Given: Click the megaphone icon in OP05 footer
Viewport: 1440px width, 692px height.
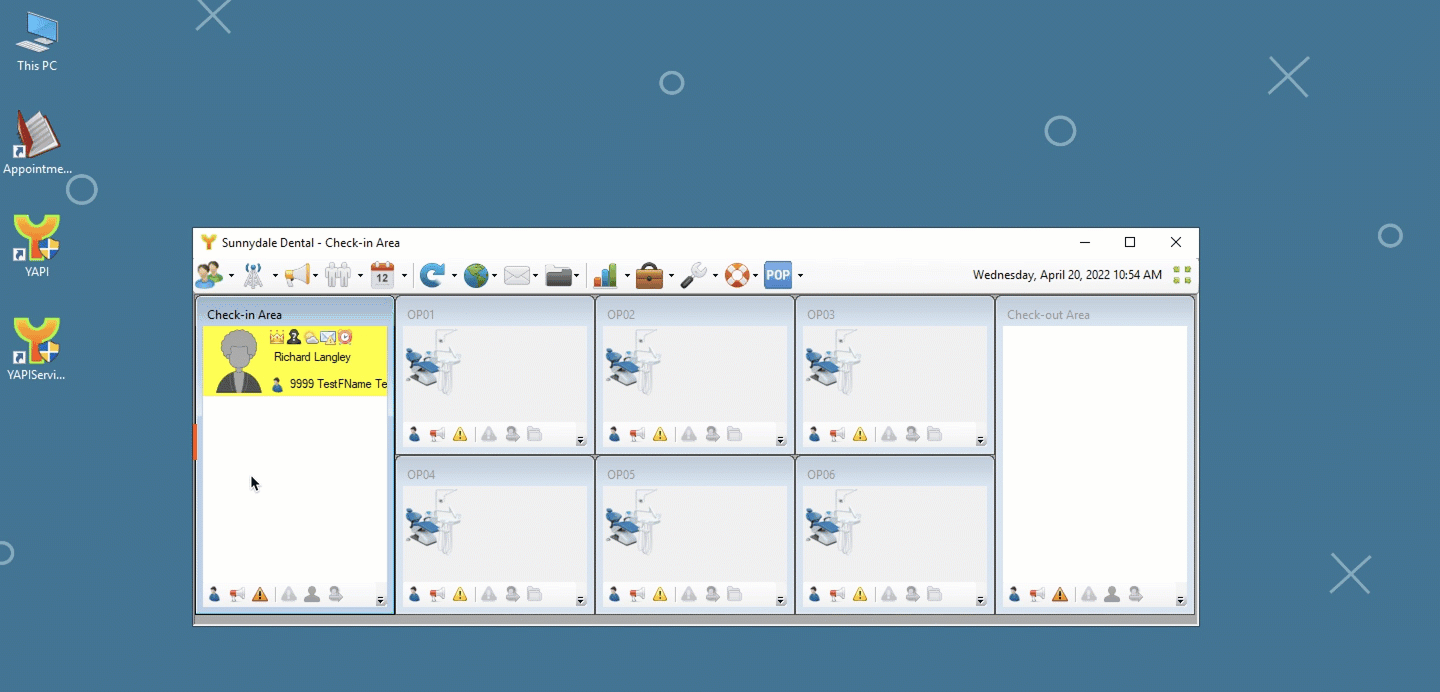Looking at the screenshot, I should pos(637,594).
